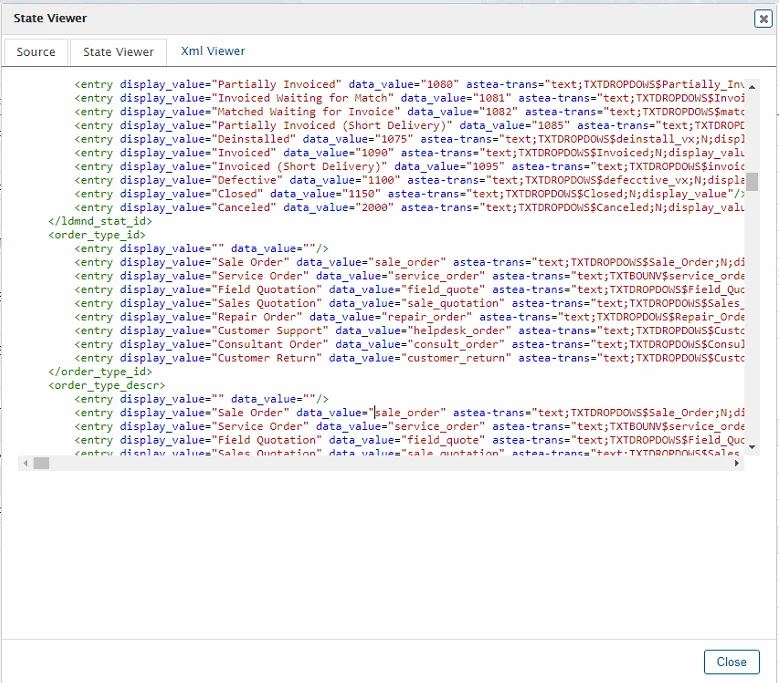This screenshot has height=683, width=779.
Task: Click the vertical scrollbar thumb
Action: (752, 182)
